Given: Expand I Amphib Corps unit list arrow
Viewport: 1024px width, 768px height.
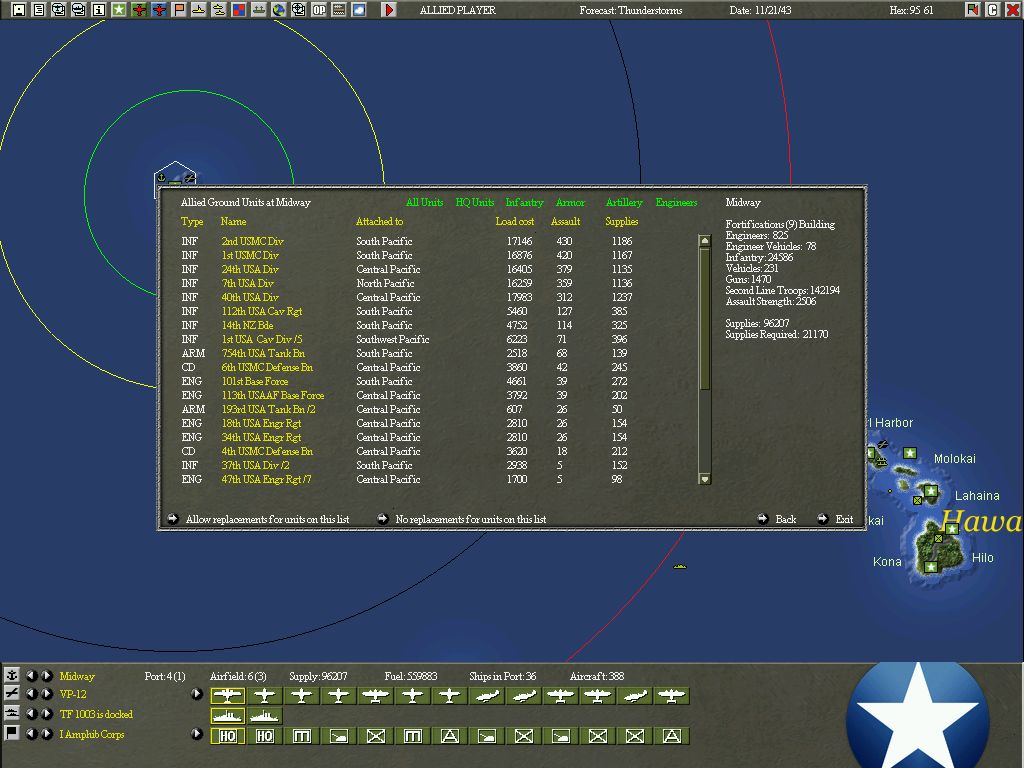Looking at the screenshot, I should [x=197, y=734].
